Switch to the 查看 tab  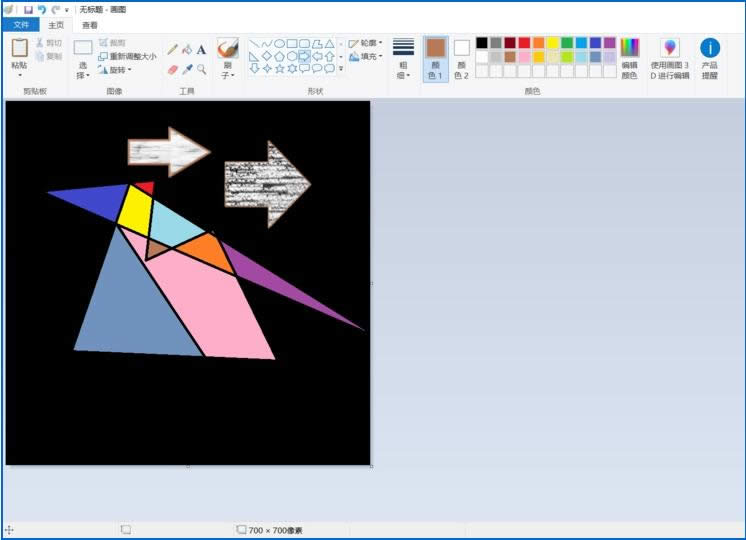[x=90, y=25]
